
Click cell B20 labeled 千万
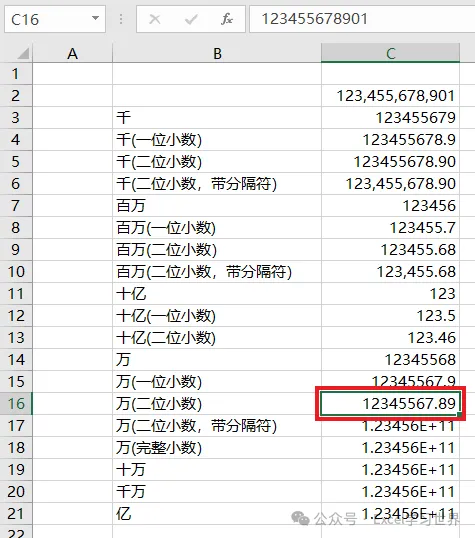[217, 491]
